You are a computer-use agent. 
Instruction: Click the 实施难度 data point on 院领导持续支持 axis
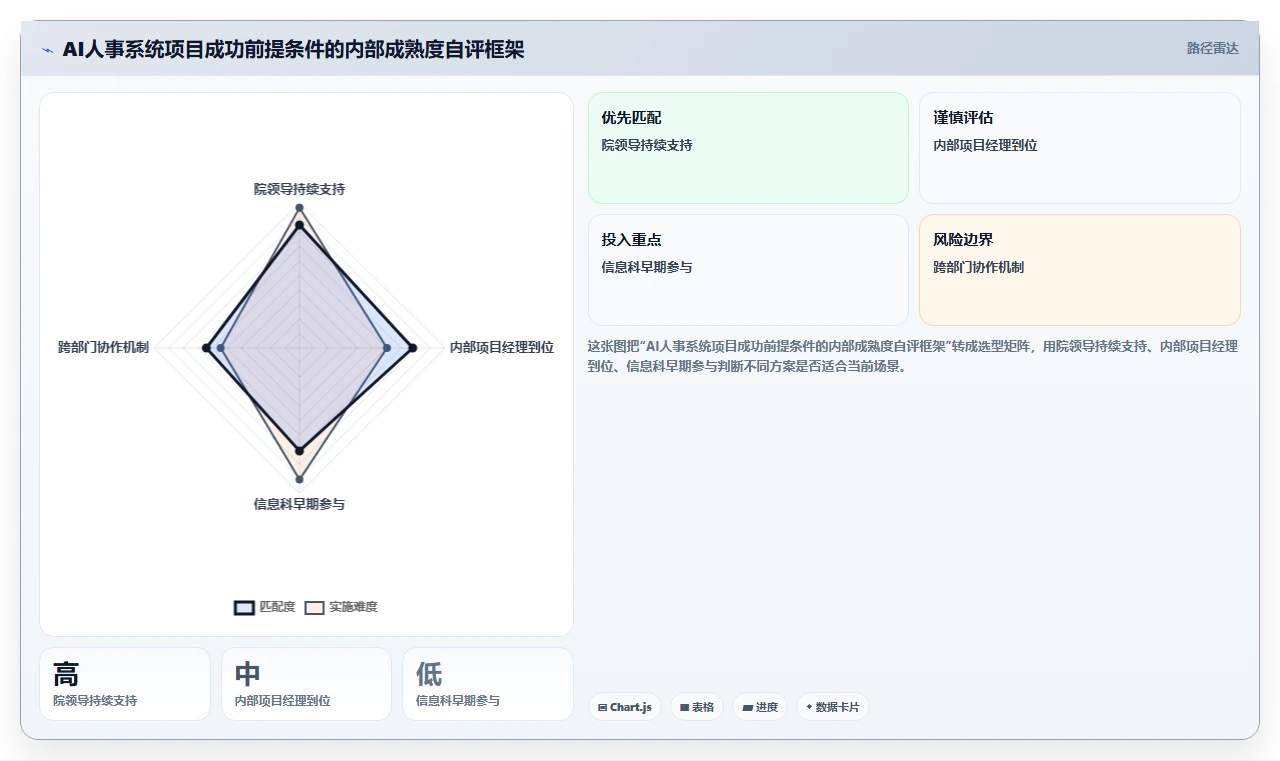299,208
